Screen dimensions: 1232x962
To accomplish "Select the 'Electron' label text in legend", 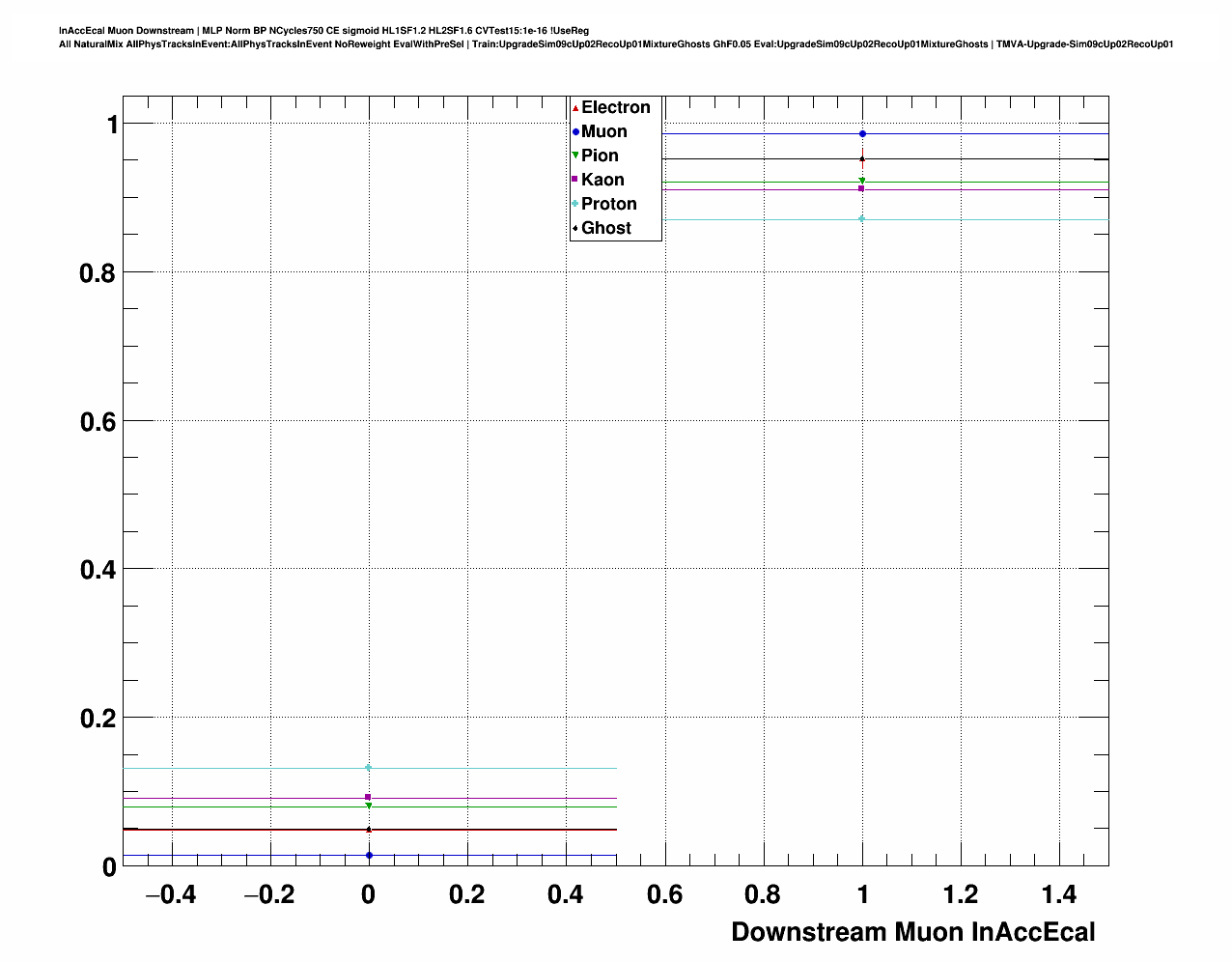I will 615,108.
